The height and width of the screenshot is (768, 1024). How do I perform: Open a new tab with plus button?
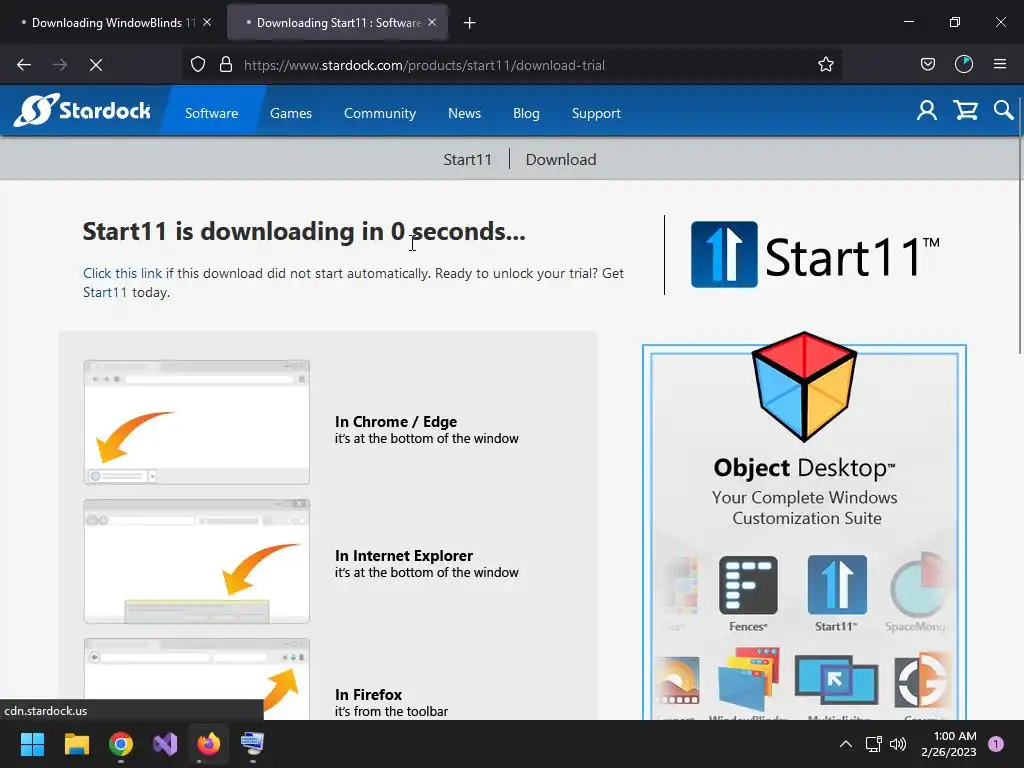point(469,23)
